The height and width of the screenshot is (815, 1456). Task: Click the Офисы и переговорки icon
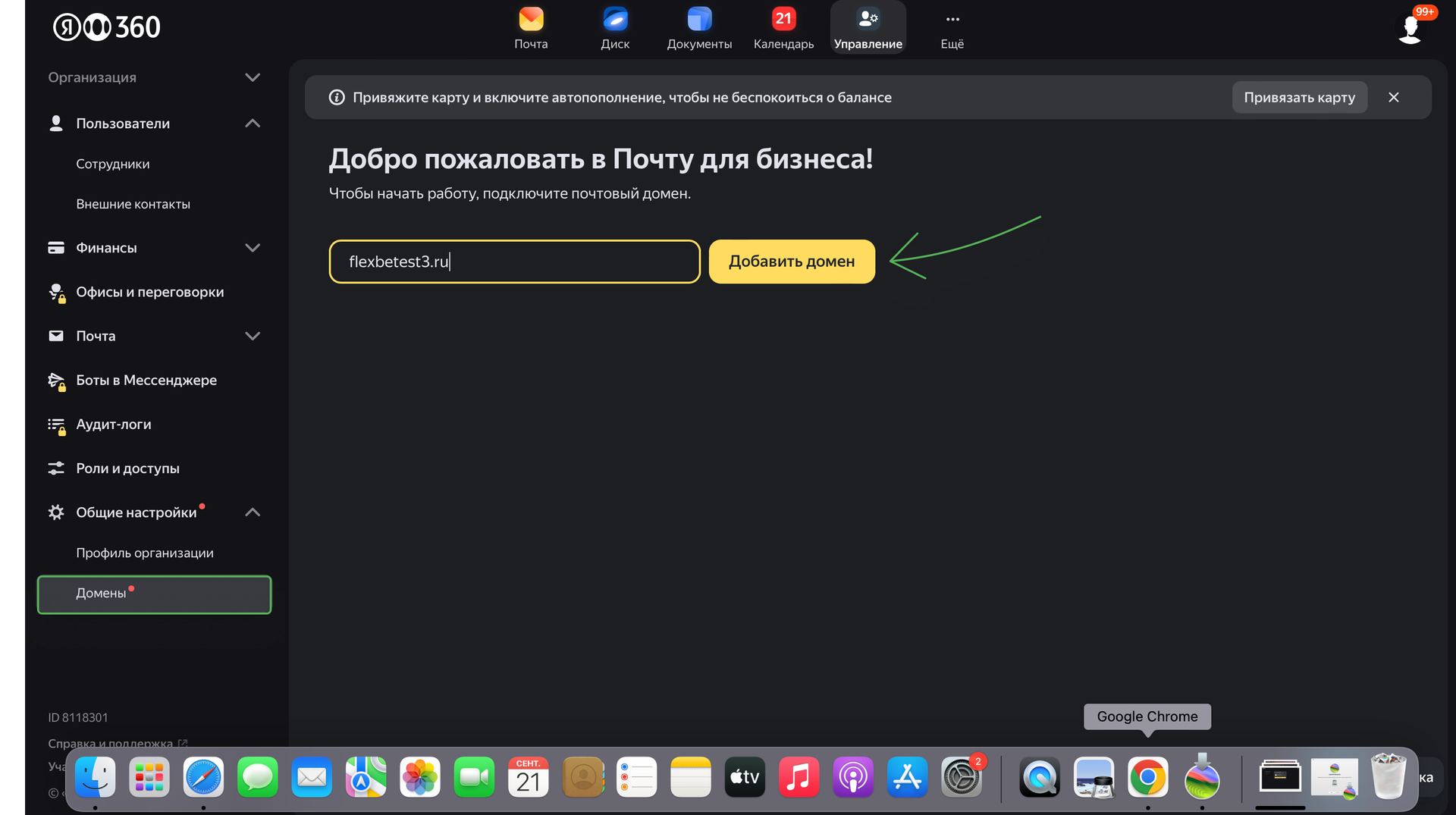(x=56, y=292)
